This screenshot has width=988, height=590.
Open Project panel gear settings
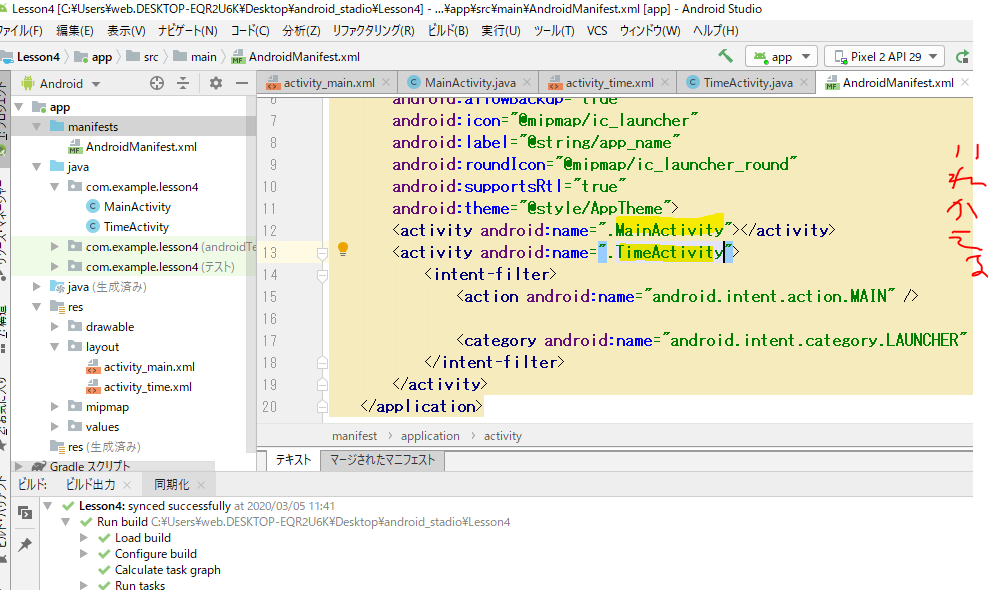pos(215,83)
